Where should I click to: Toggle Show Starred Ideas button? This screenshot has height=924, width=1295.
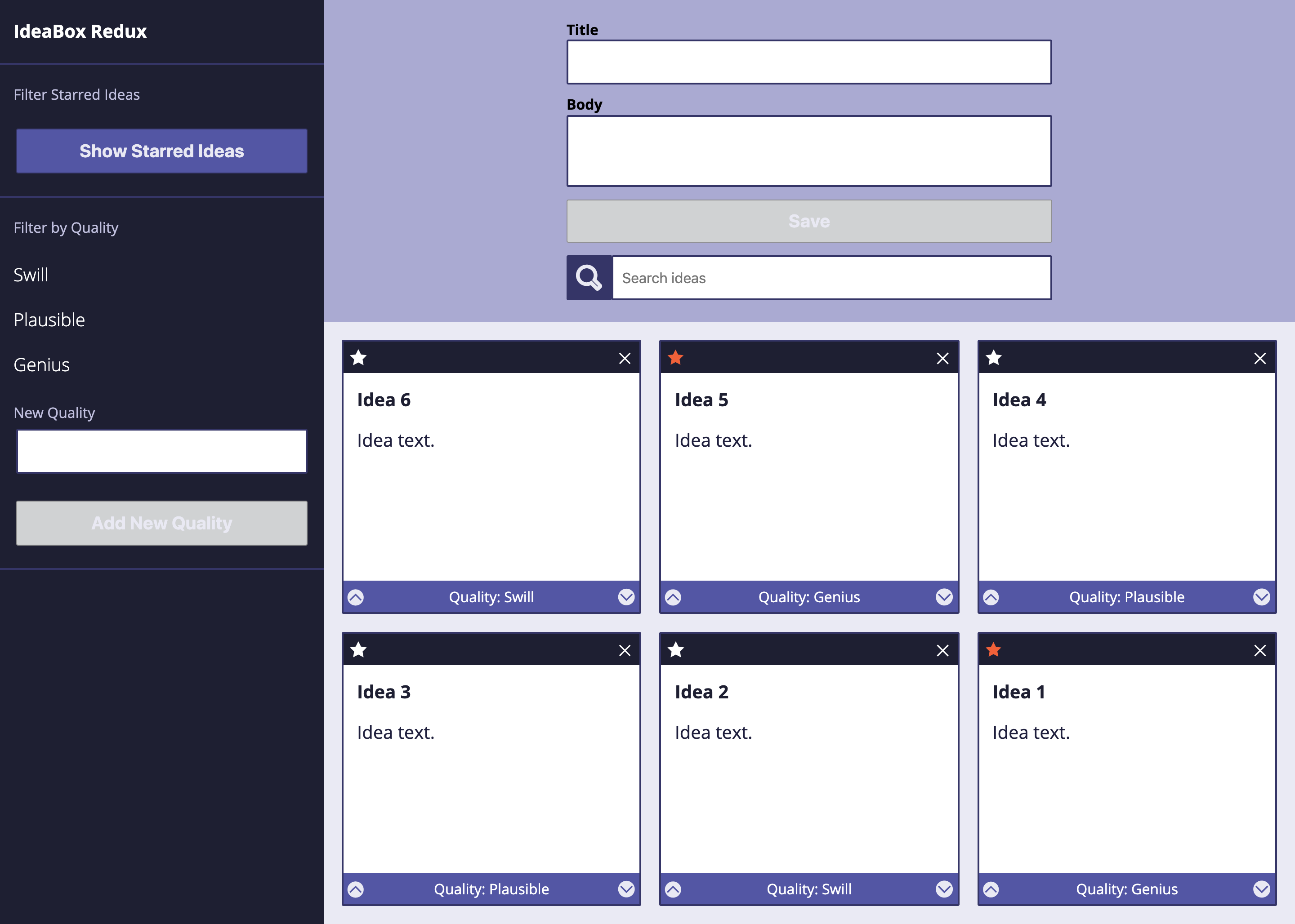click(161, 150)
